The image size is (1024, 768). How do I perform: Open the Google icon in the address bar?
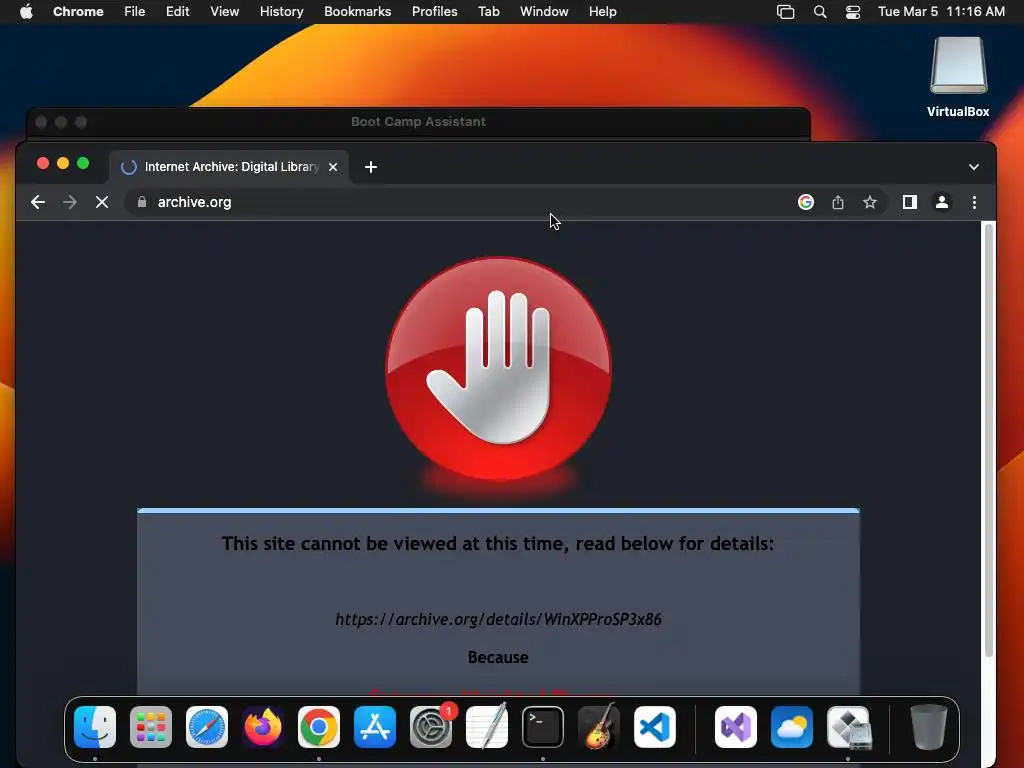point(806,202)
